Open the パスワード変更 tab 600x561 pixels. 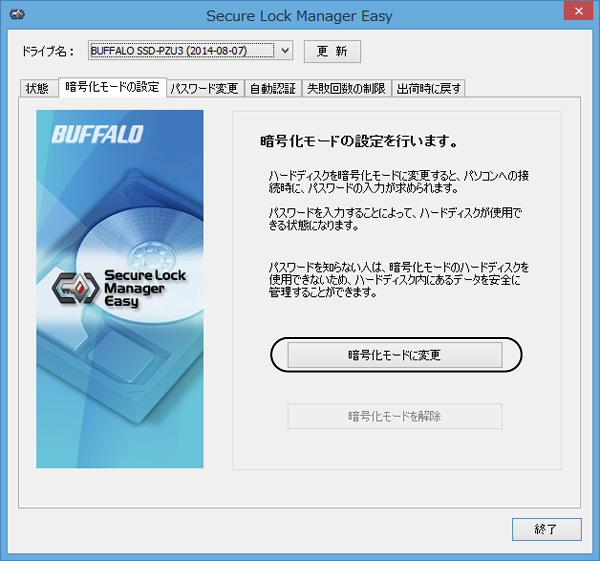[x=205, y=89]
